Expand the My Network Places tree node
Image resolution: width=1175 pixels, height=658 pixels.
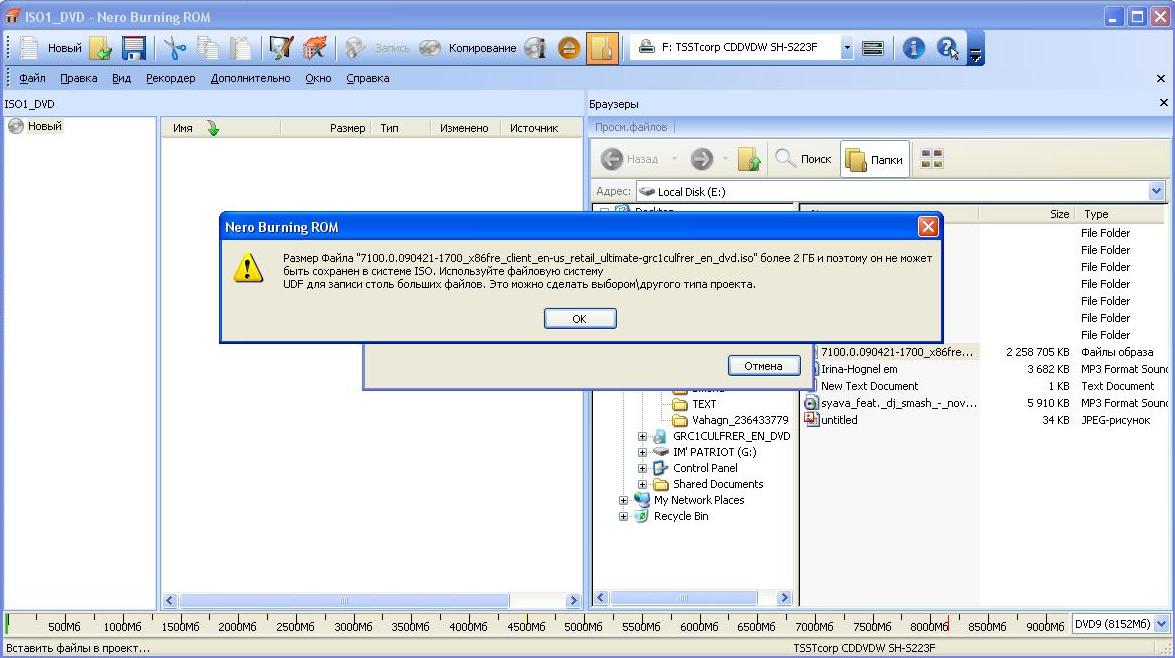[x=624, y=500]
